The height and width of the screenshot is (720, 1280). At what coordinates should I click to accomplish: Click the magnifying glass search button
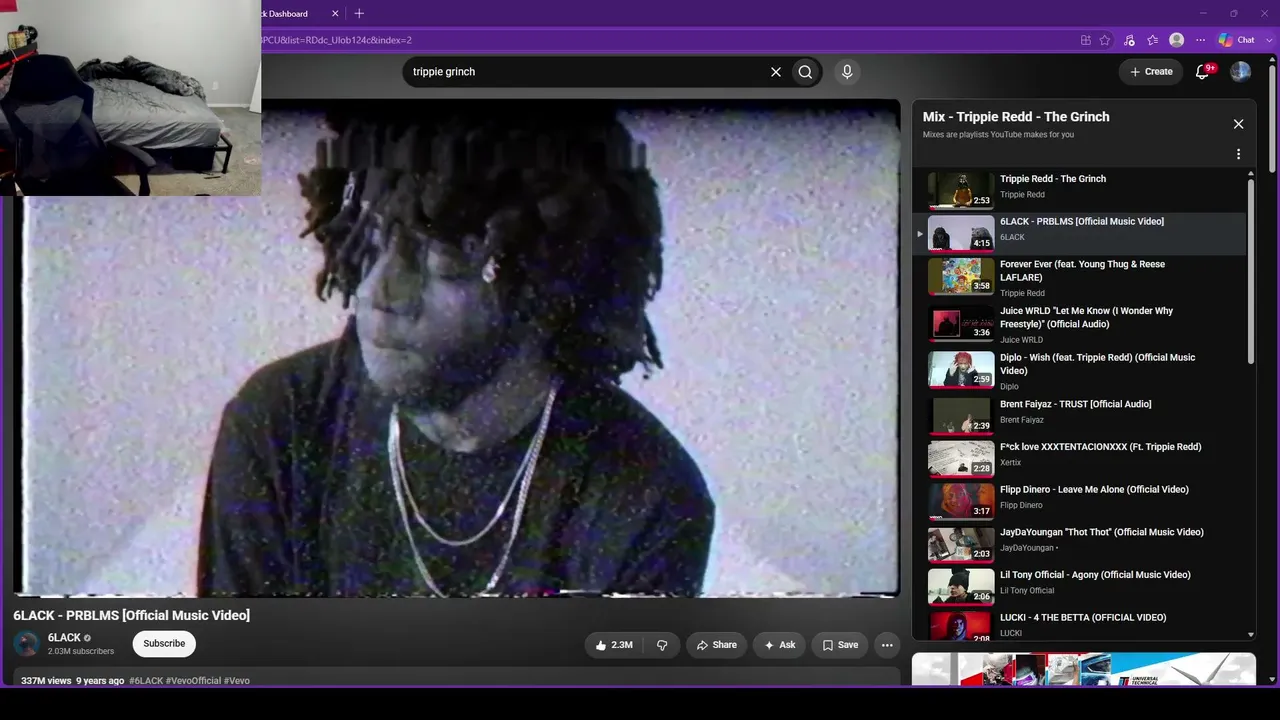point(805,72)
